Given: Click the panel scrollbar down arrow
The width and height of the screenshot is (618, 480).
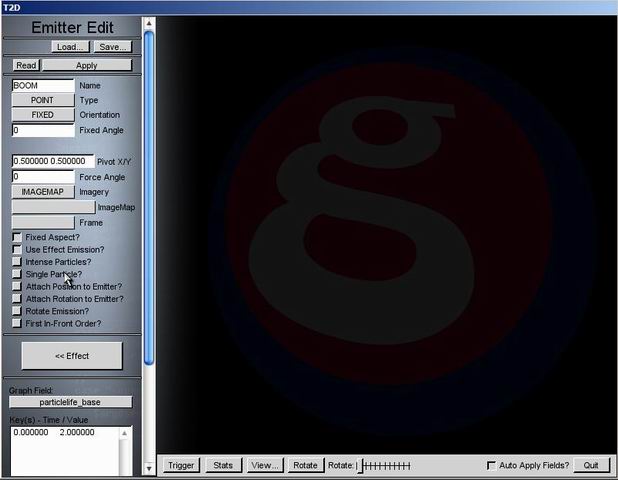Looking at the screenshot, I should coord(149,469).
